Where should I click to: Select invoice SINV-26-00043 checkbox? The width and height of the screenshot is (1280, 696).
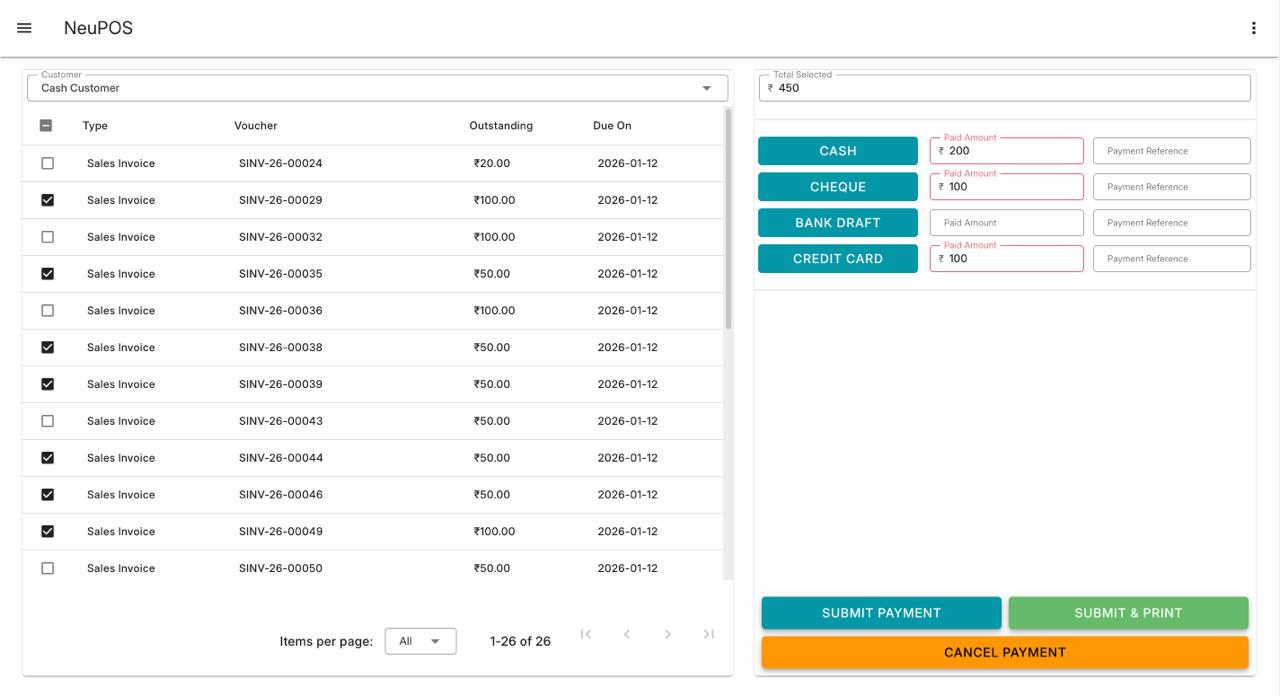click(47, 421)
